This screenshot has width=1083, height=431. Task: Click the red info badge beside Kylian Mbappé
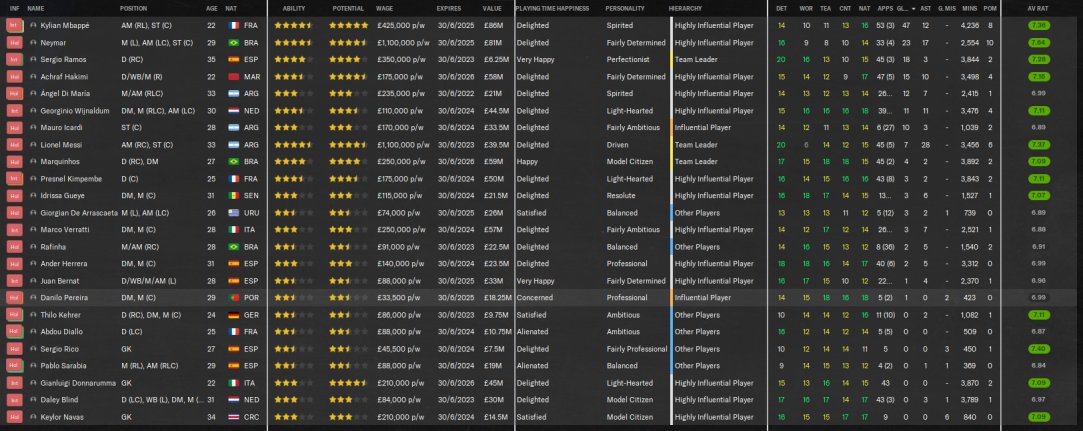point(15,26)
